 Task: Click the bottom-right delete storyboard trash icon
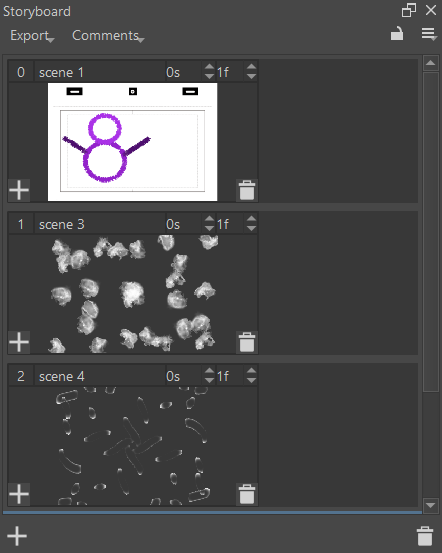click(425, 536)
